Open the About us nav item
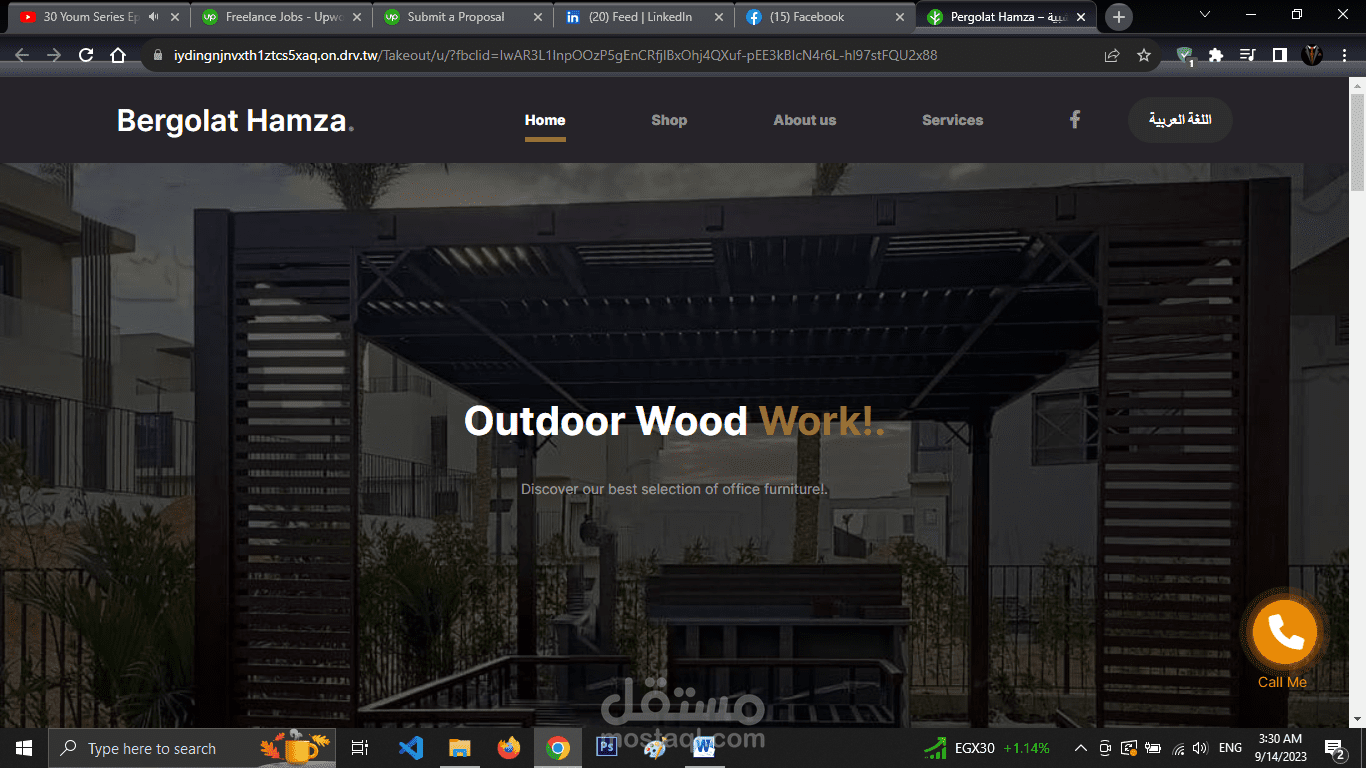The height and width of the screenshot is (768, 1366). (x=805, y=120)
